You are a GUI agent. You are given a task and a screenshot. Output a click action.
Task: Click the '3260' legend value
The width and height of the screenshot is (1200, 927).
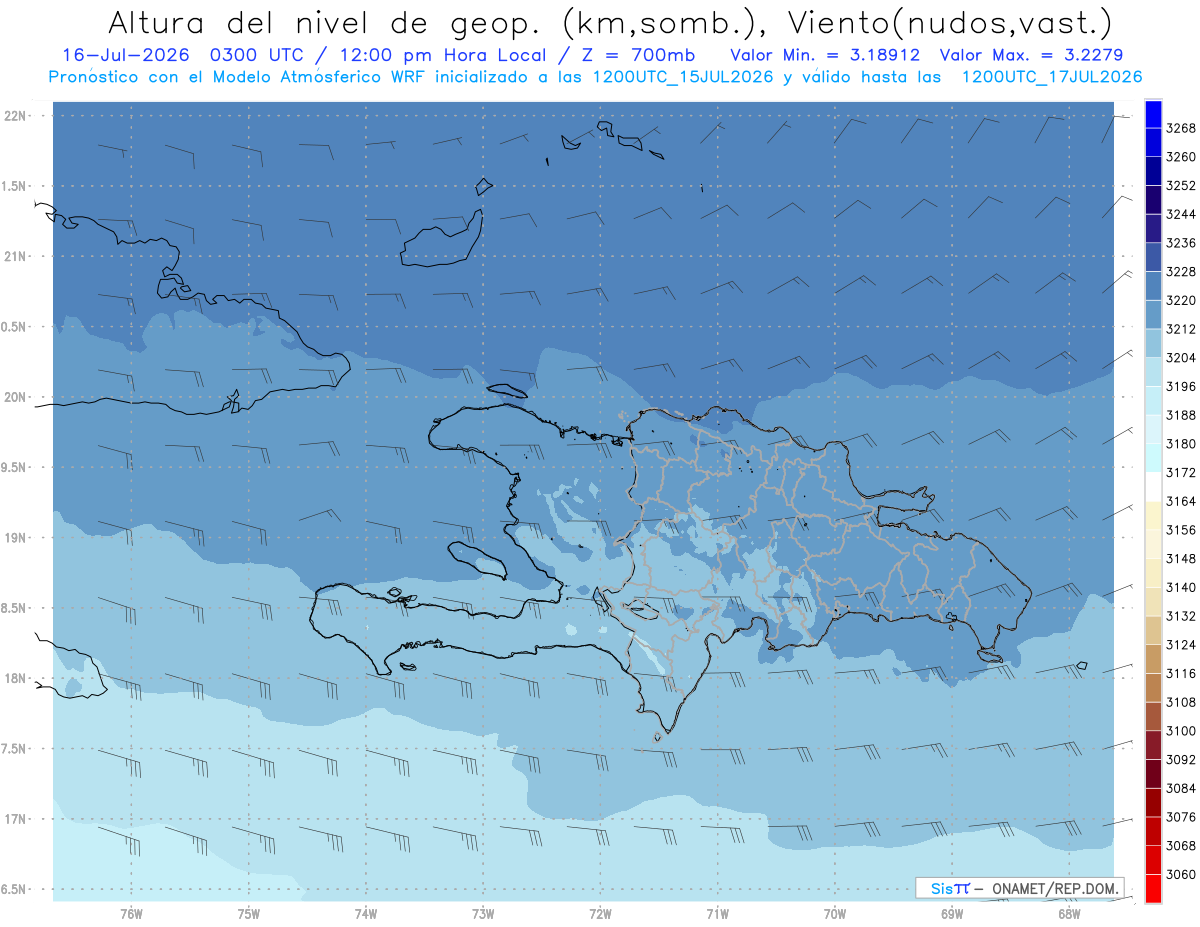tap(1181, 157)
